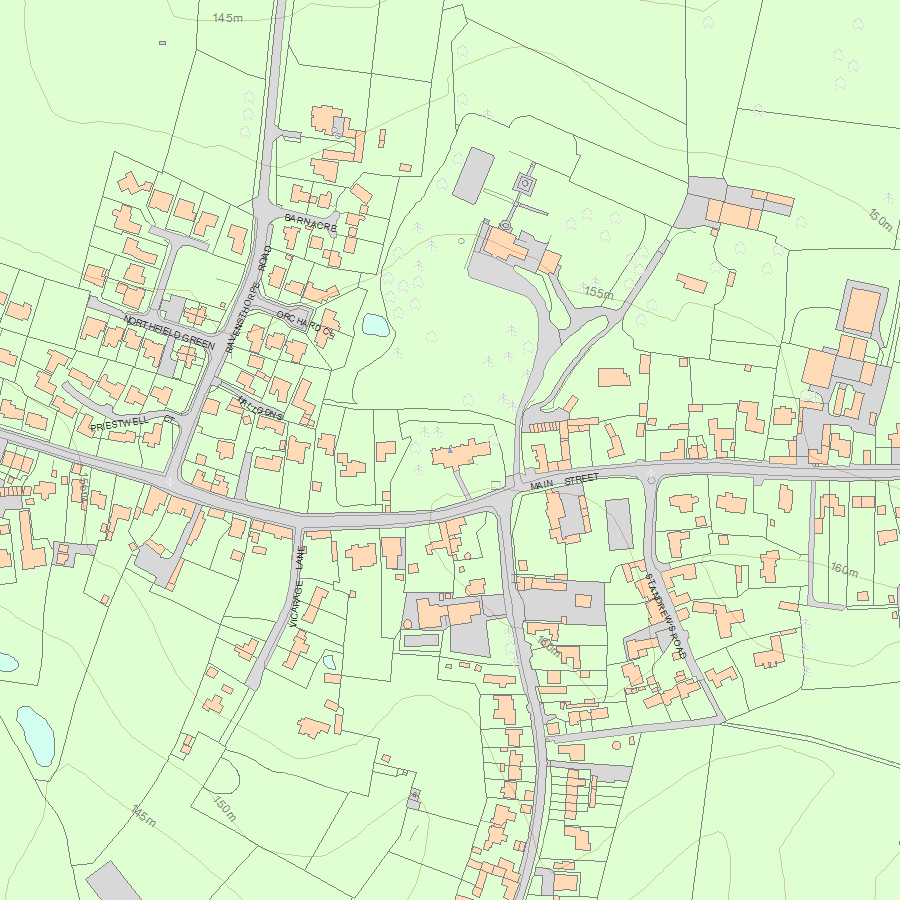Click the St Andrews Road label

[x=666, y=615]
